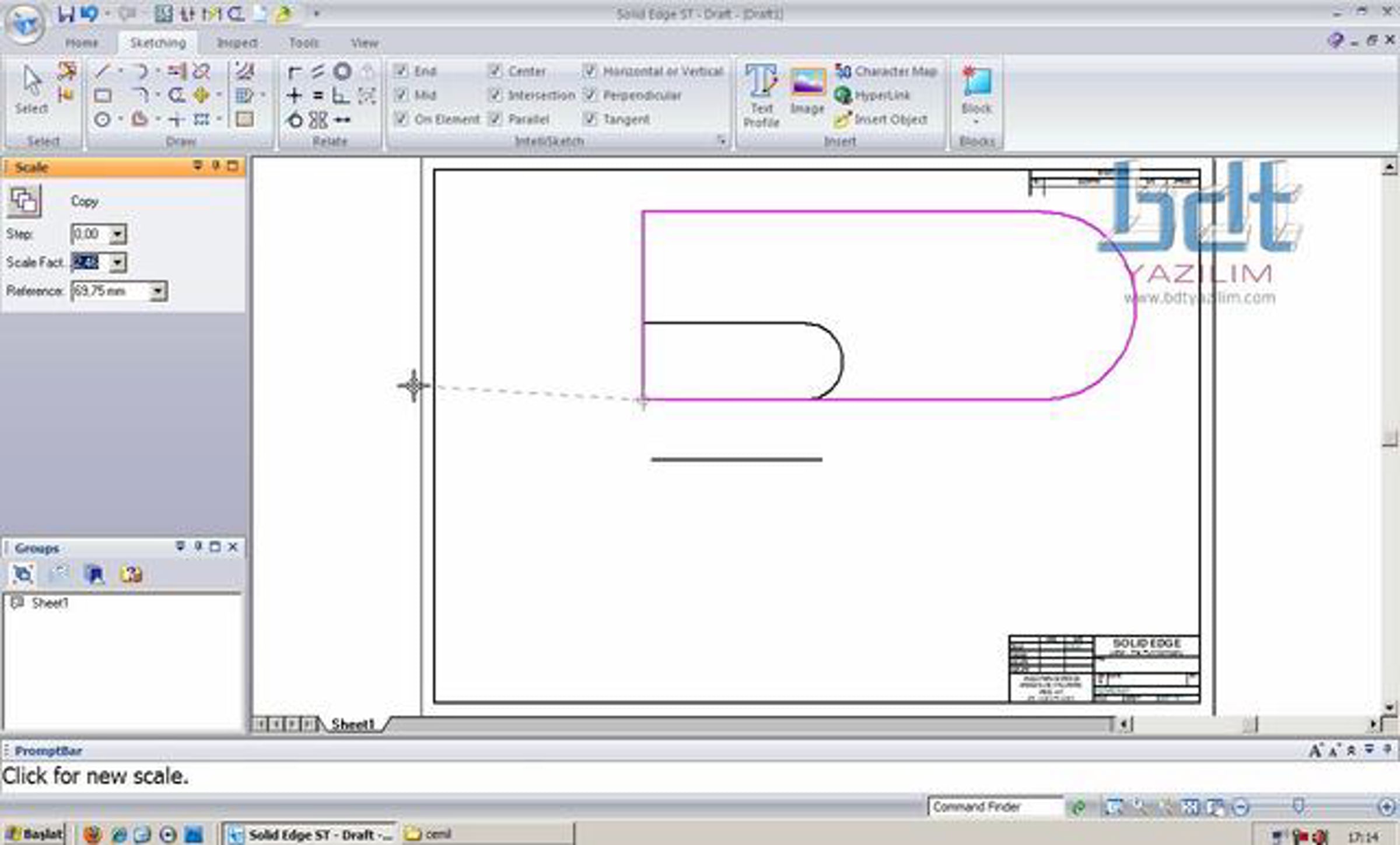The height and width of the screenshot is (845, 1400).
Task: Apply the Connect relationship
Action: 295,72
